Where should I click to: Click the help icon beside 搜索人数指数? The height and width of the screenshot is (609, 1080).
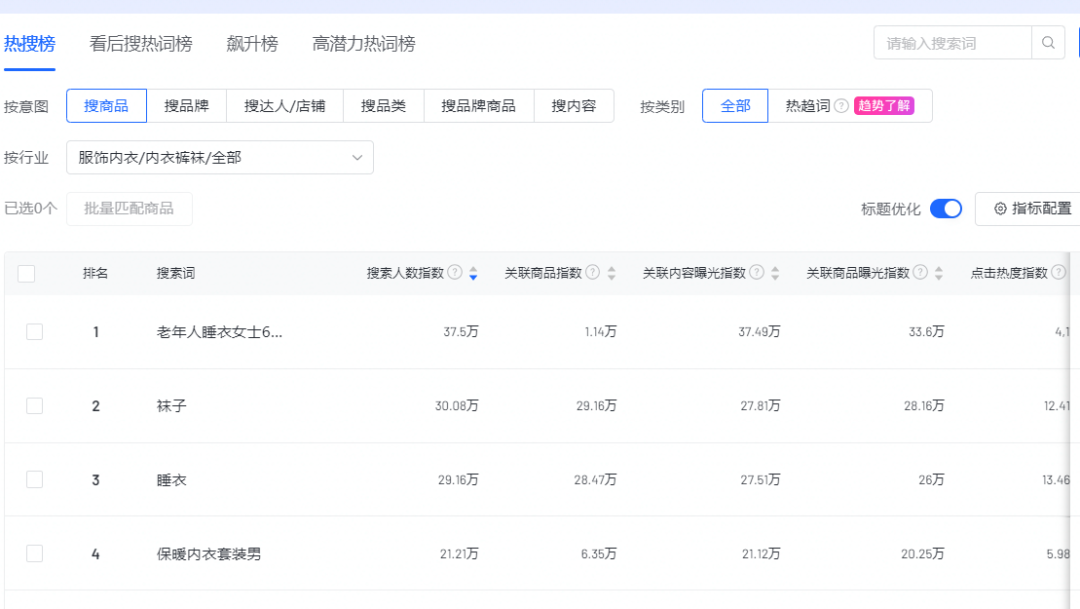pyautogui.click(x=456, y=272)
